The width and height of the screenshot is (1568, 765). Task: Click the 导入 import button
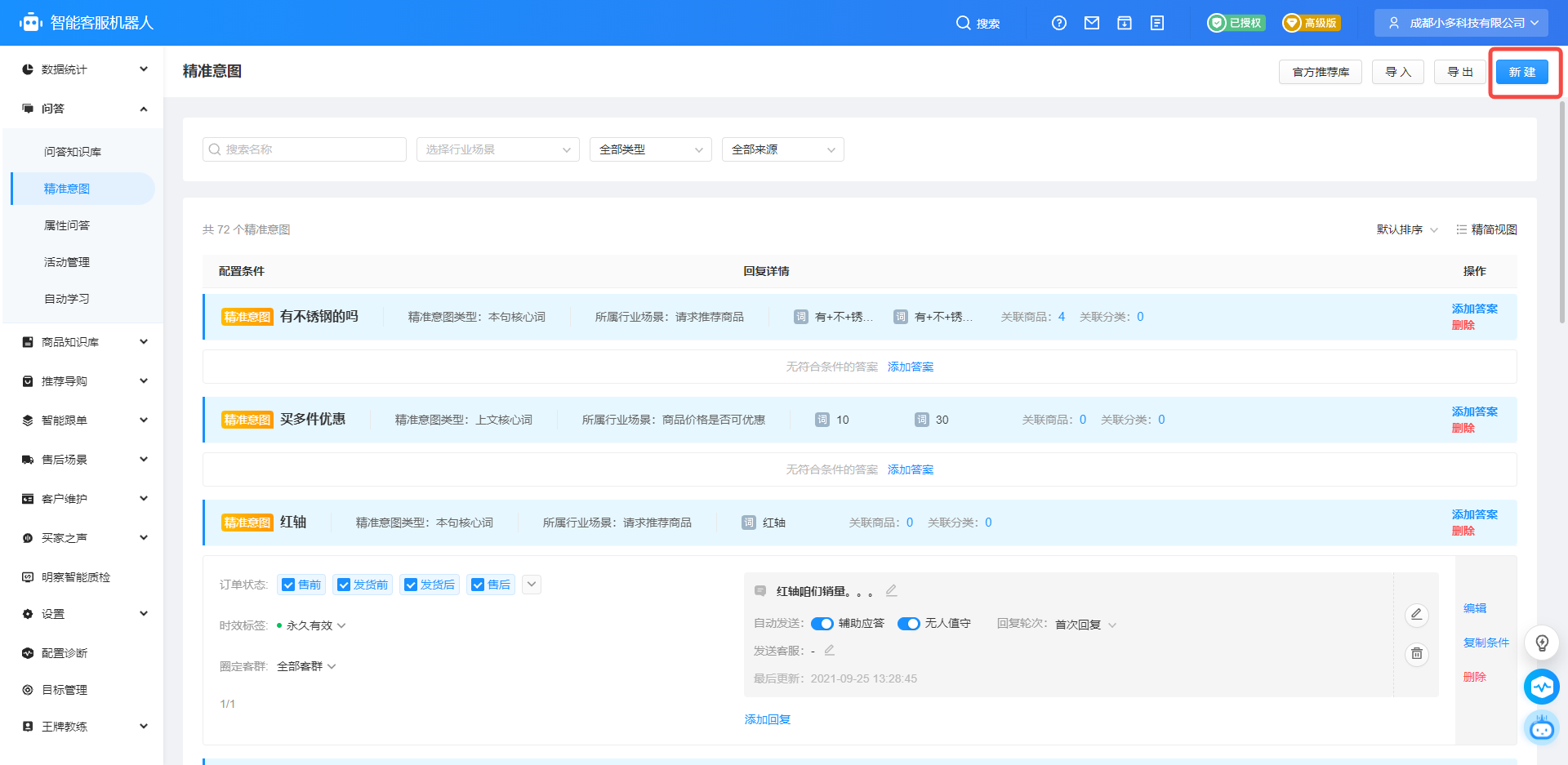1398,72
